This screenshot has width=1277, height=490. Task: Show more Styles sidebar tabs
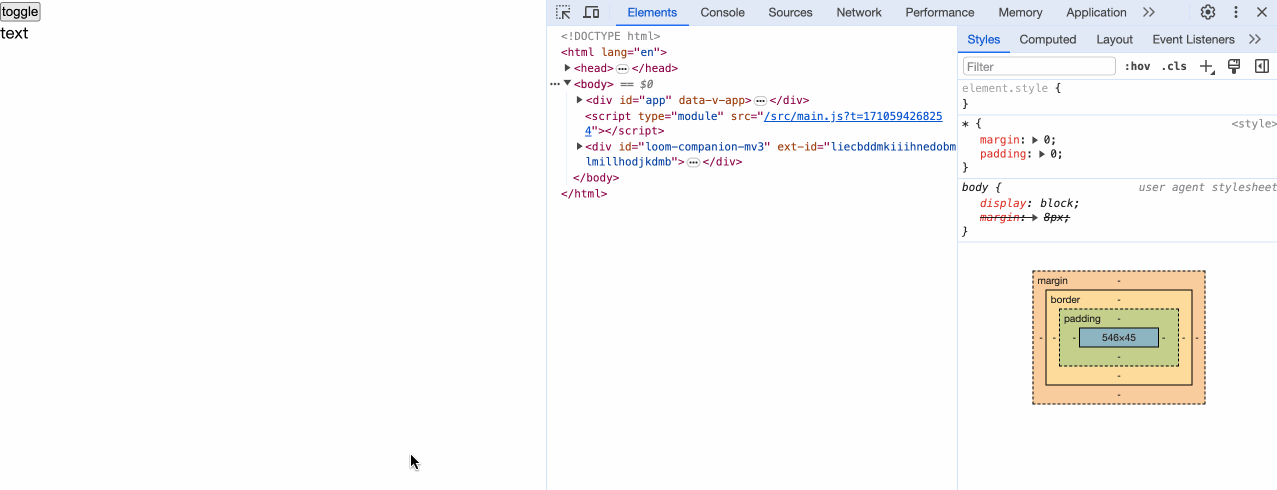tap(1255, 39)
